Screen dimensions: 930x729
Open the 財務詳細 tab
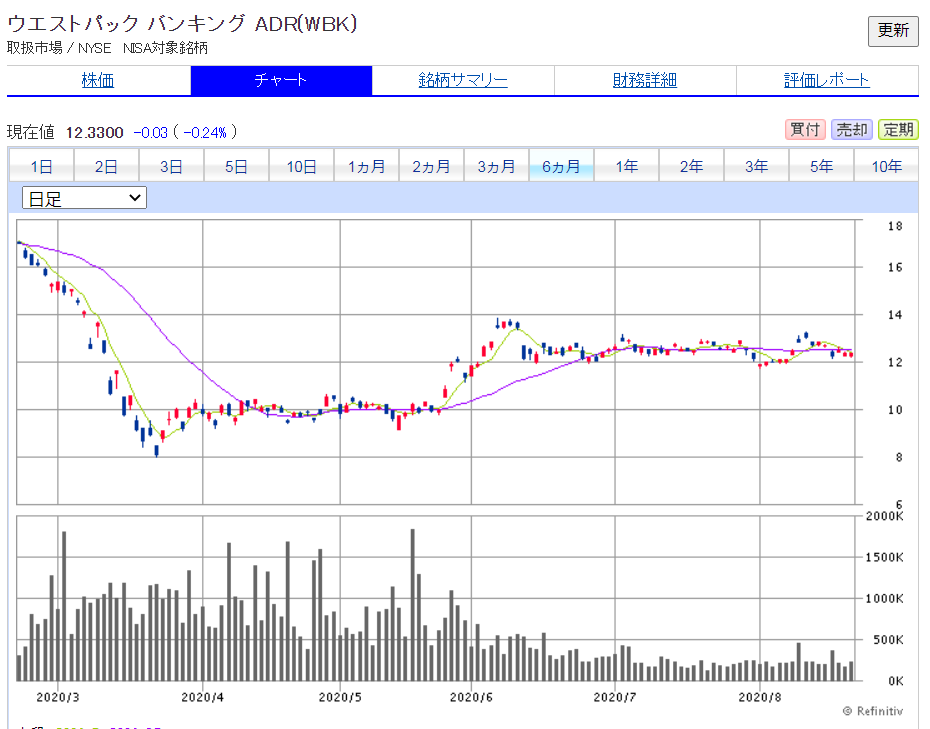click(x=645, y=80)
